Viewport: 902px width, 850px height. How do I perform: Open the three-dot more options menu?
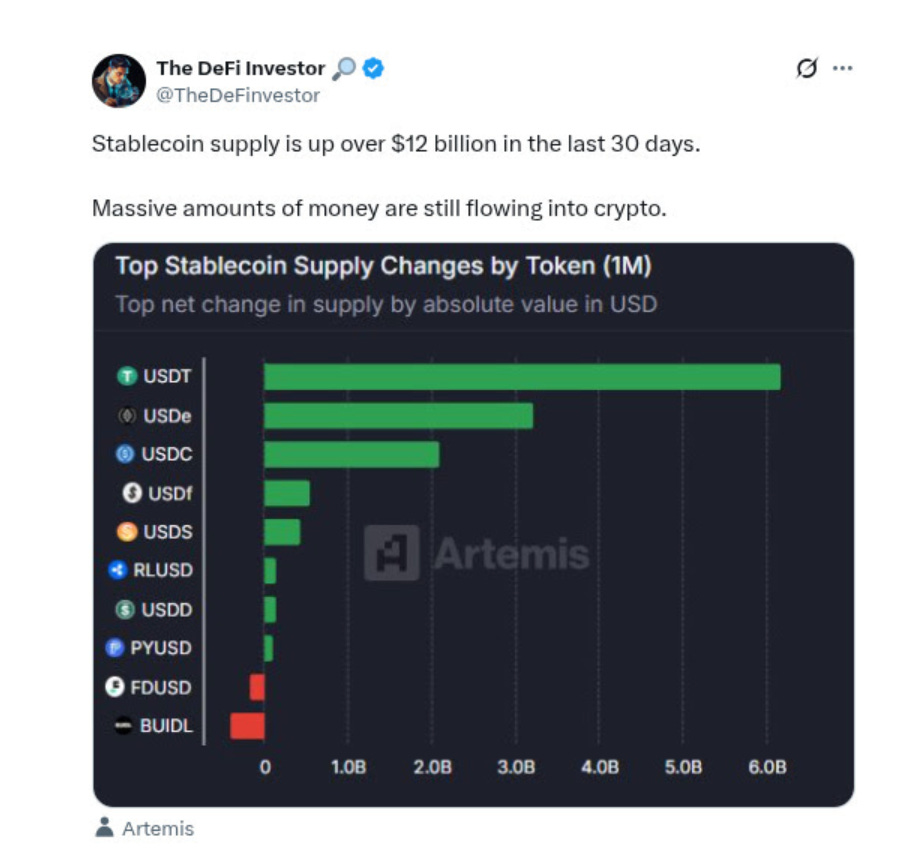pos(842,69)
